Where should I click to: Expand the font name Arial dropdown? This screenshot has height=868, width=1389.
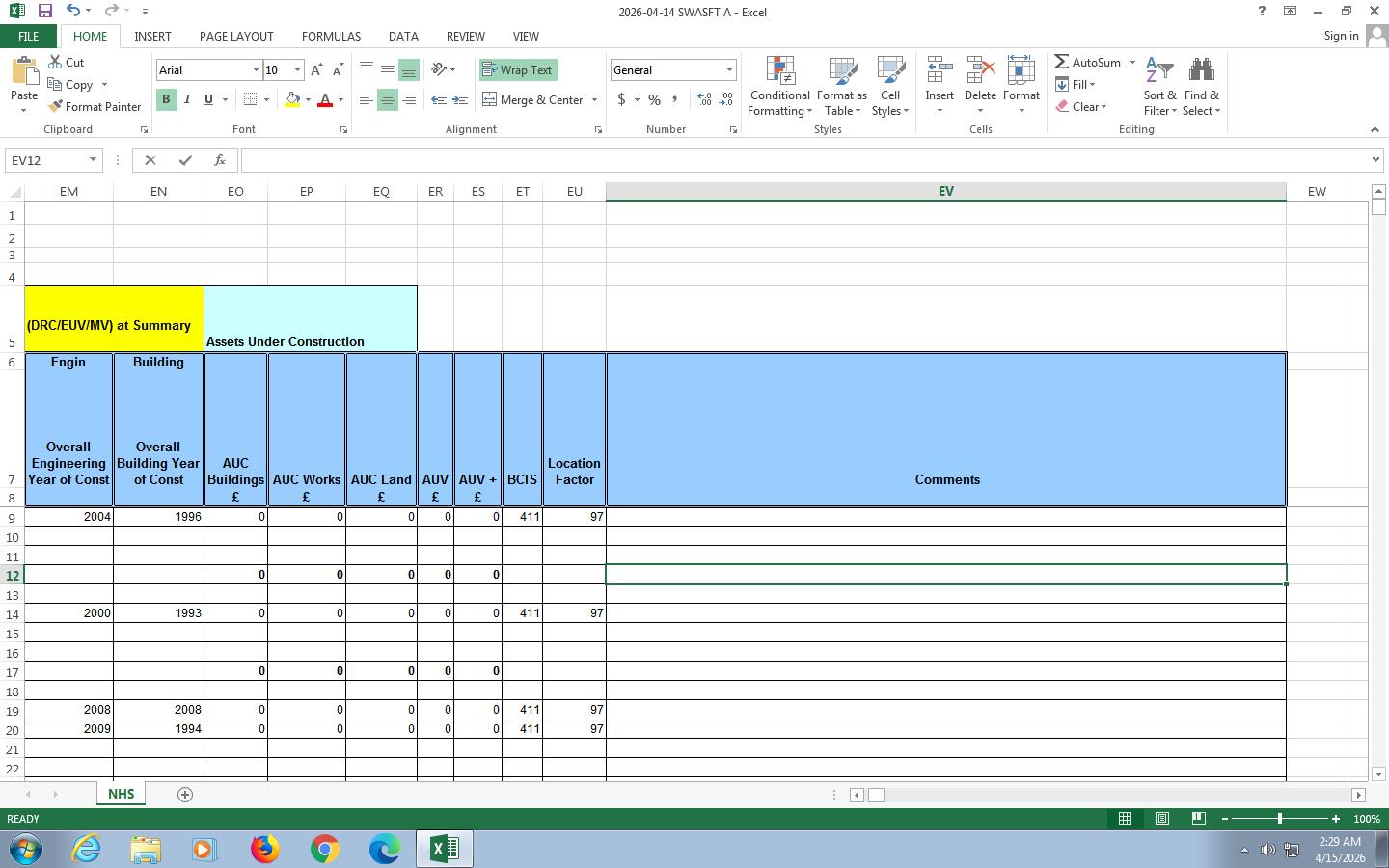click(x=256, y=70)
